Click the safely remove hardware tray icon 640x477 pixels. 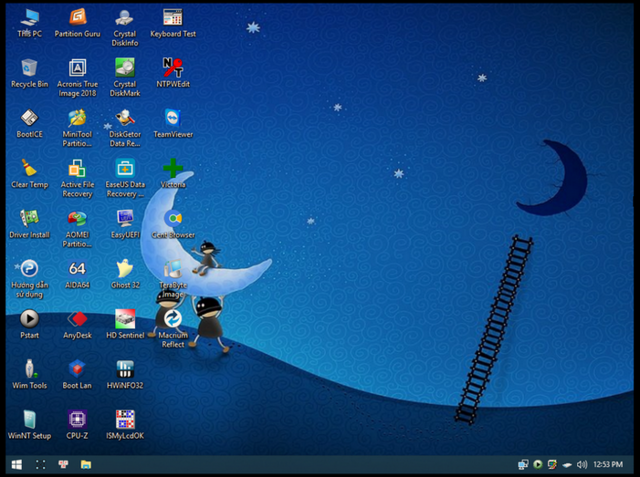point(567,465)
